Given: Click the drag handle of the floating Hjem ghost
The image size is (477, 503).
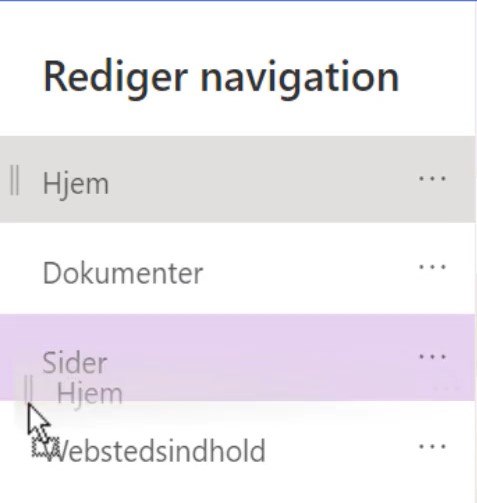Looking at the screenshot, I should coord(28,388).
